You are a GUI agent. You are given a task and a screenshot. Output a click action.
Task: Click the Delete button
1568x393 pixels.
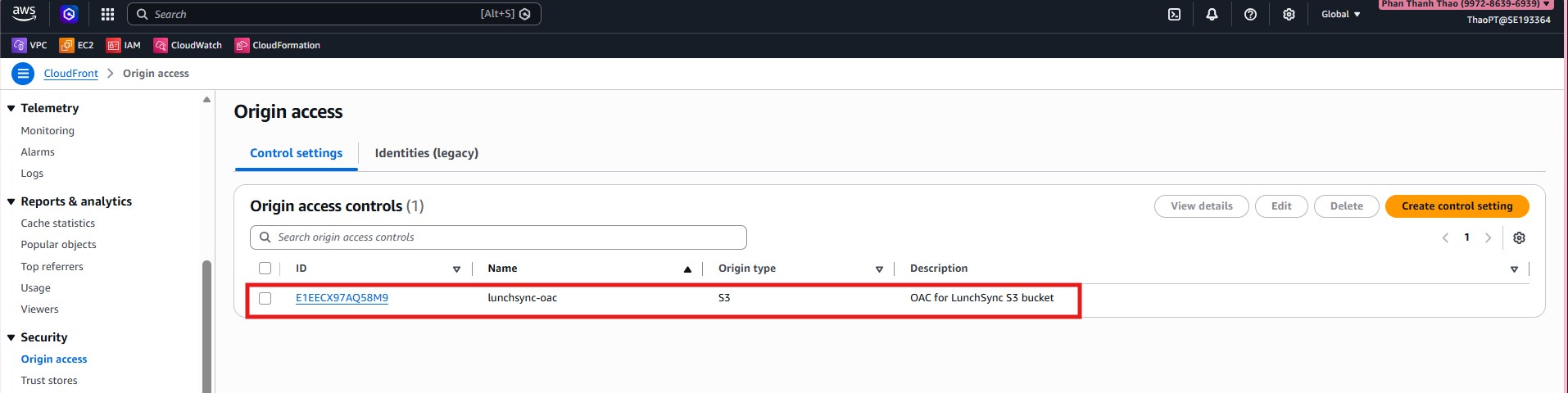(x=1346, y=206)
